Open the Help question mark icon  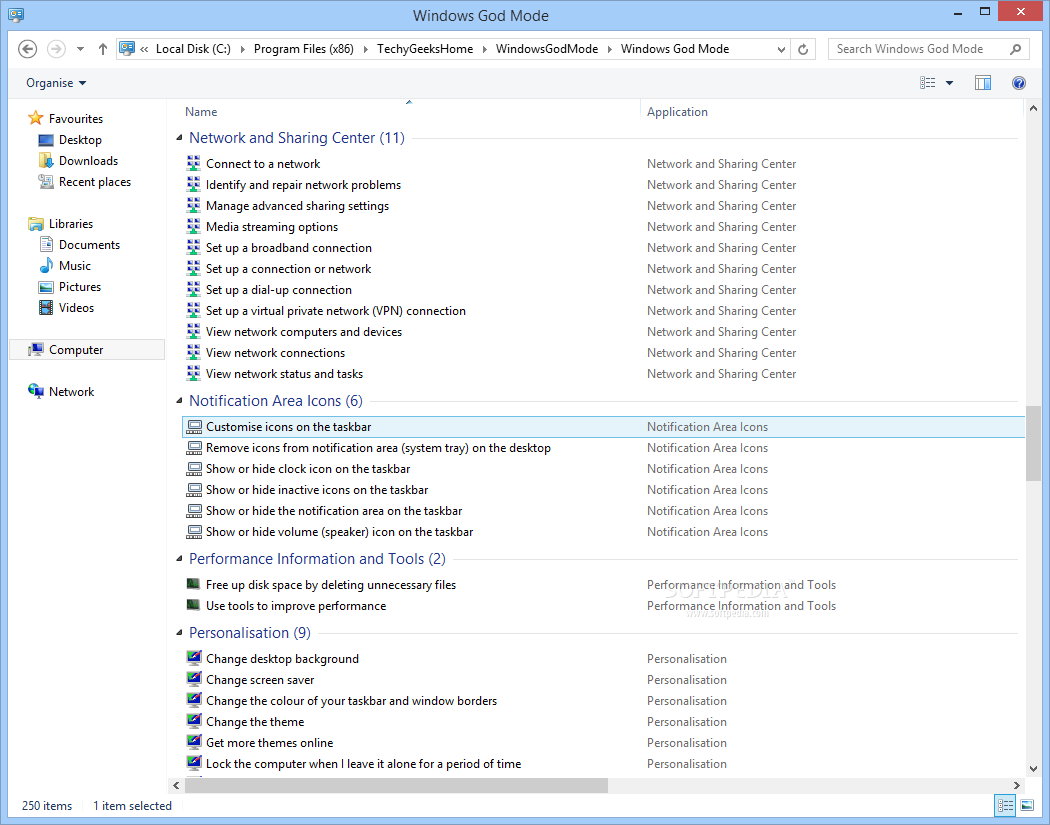tap(1019, 83)
